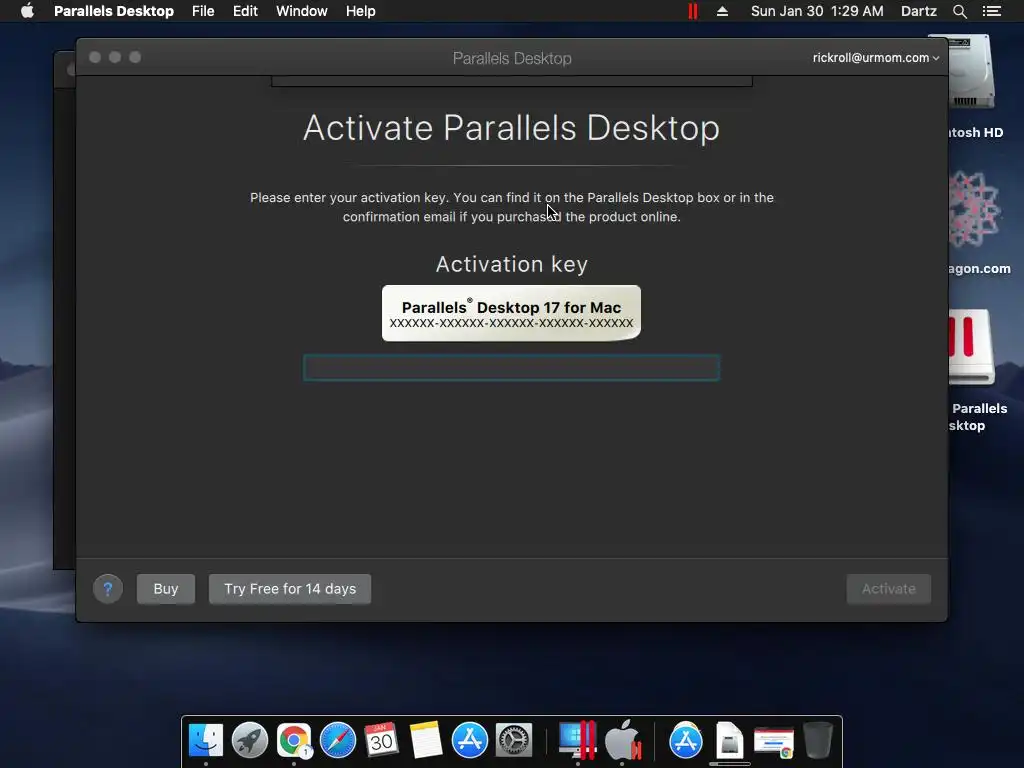1024x768 pixels.
Task: Open the Window menu
Action: [x=302, y=11]
